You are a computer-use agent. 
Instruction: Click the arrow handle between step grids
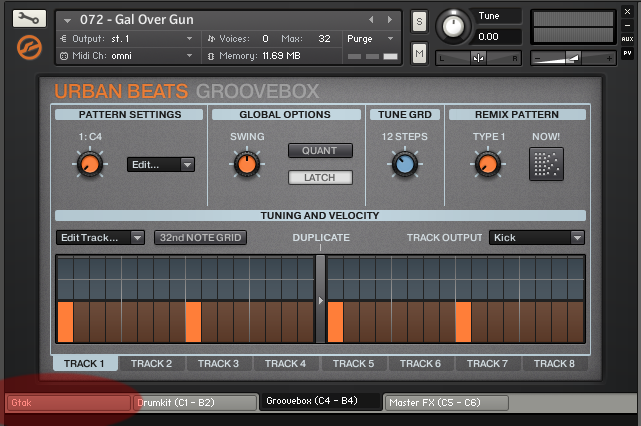click(x=320, y=300)
